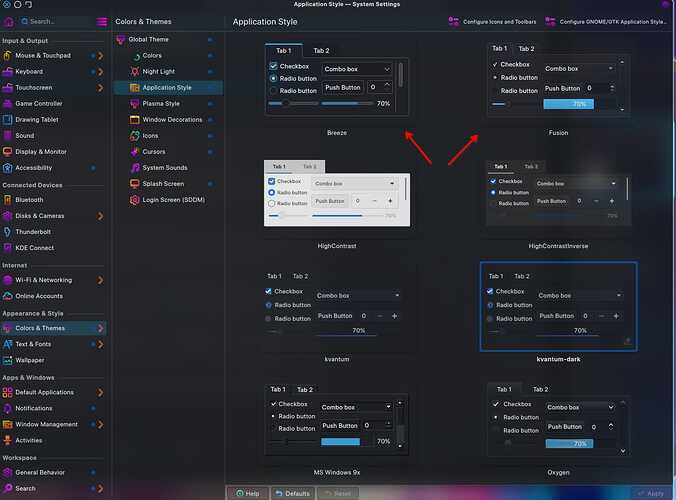Expand the Wi-Fi & Networking chevron

point(100,280)
